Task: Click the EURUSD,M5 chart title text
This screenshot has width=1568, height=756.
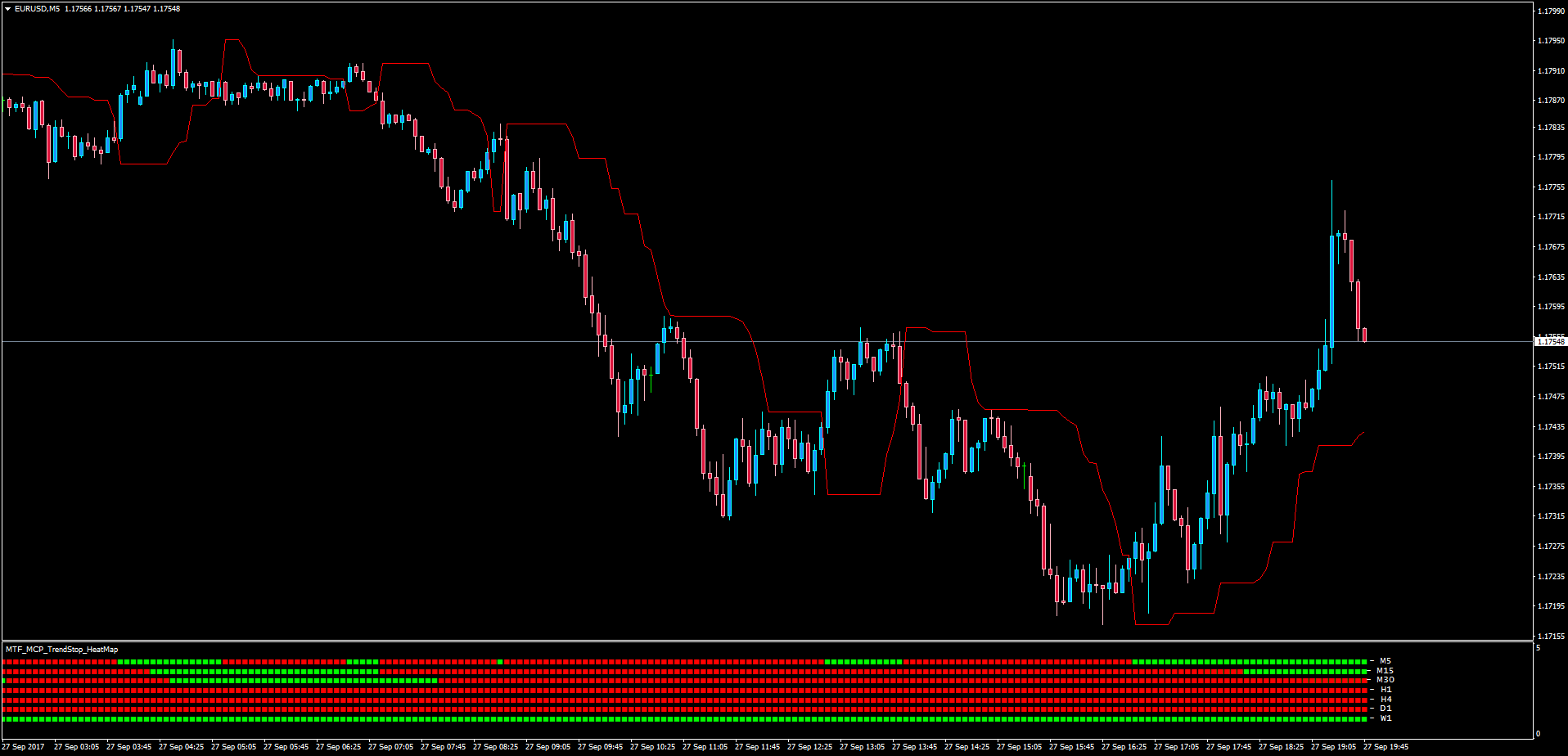Action: [37, 9]
